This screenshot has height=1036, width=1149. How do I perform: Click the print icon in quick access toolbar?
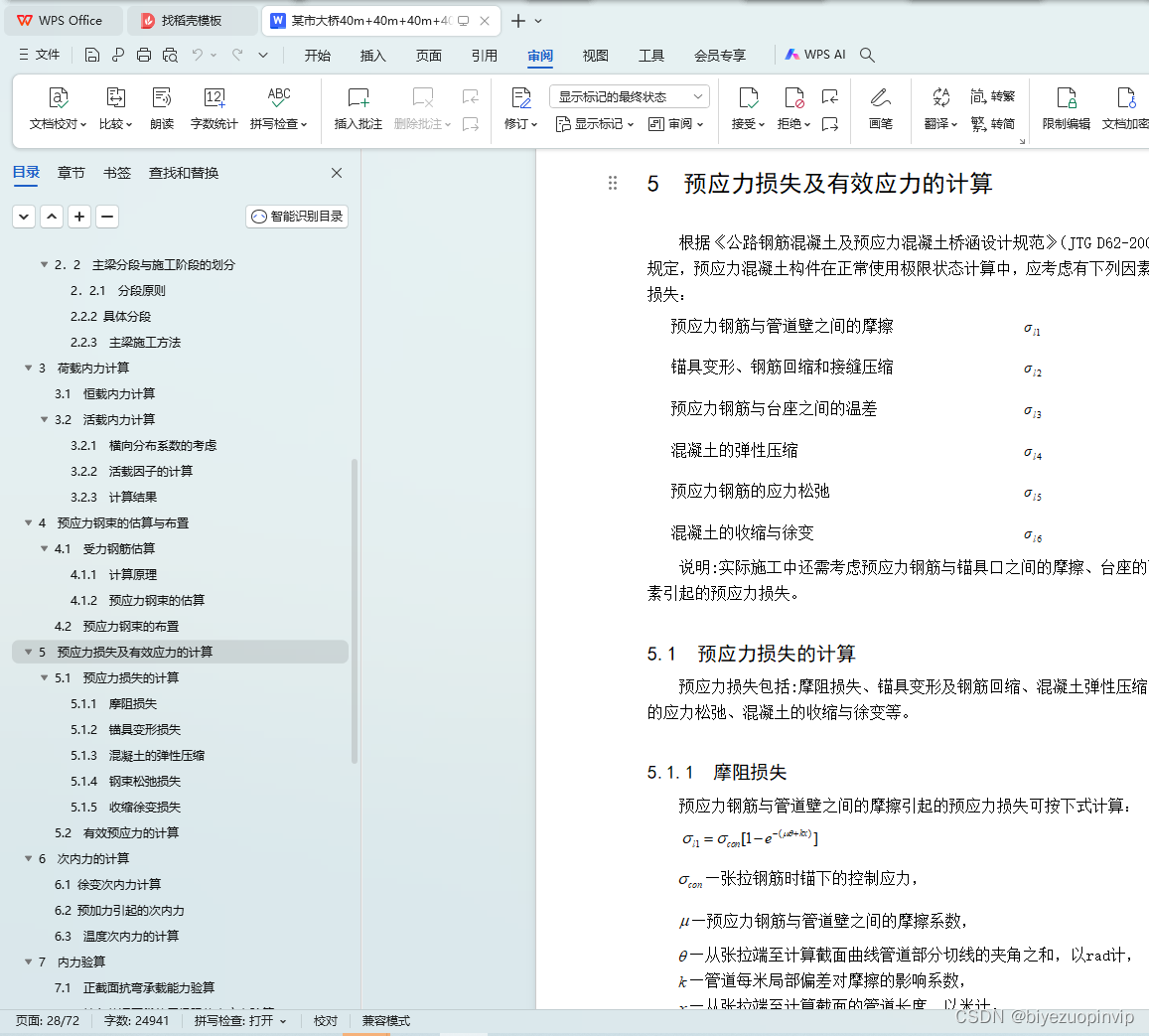tap(144, 55)
